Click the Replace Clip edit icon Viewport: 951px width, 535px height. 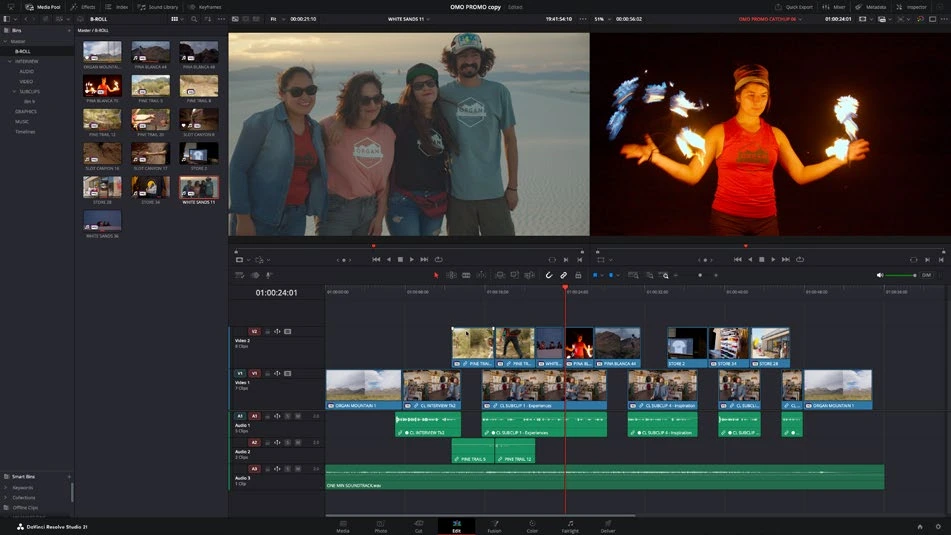pyautogui.click(x=529, y=275)
